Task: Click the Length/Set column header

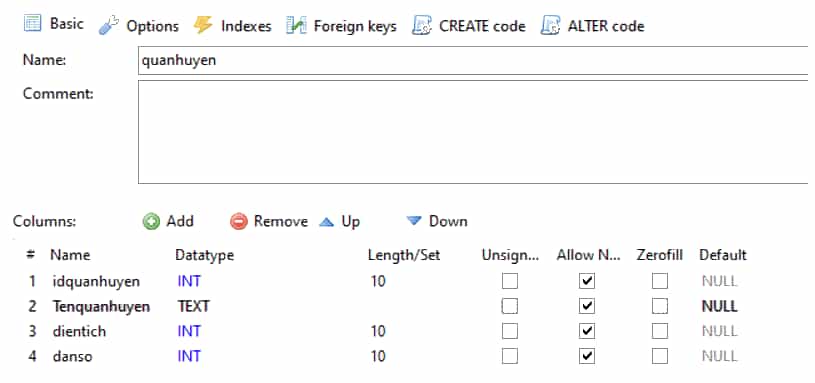Action: tap(404, 255)
